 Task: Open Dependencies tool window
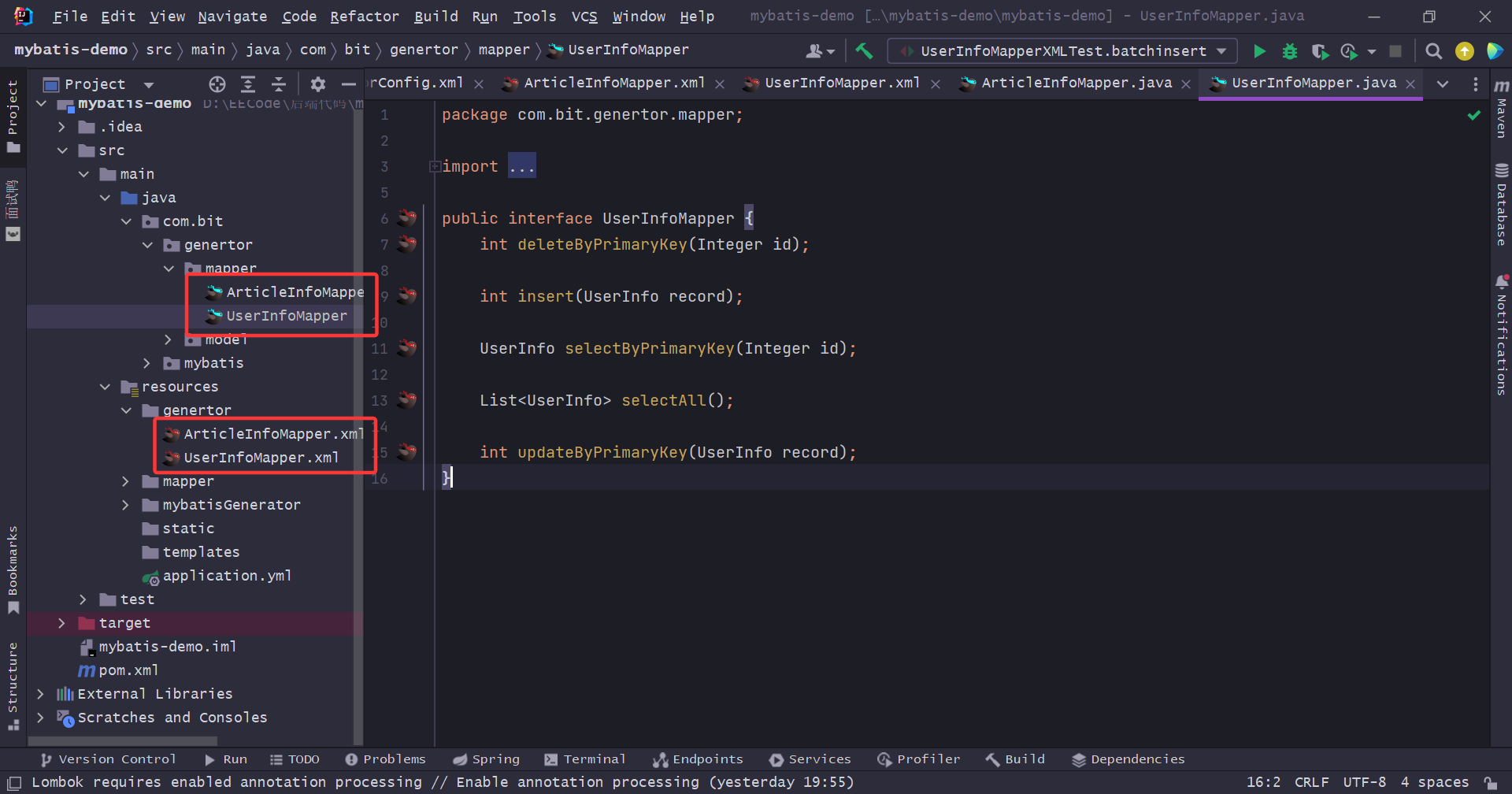coord(1128,759)
